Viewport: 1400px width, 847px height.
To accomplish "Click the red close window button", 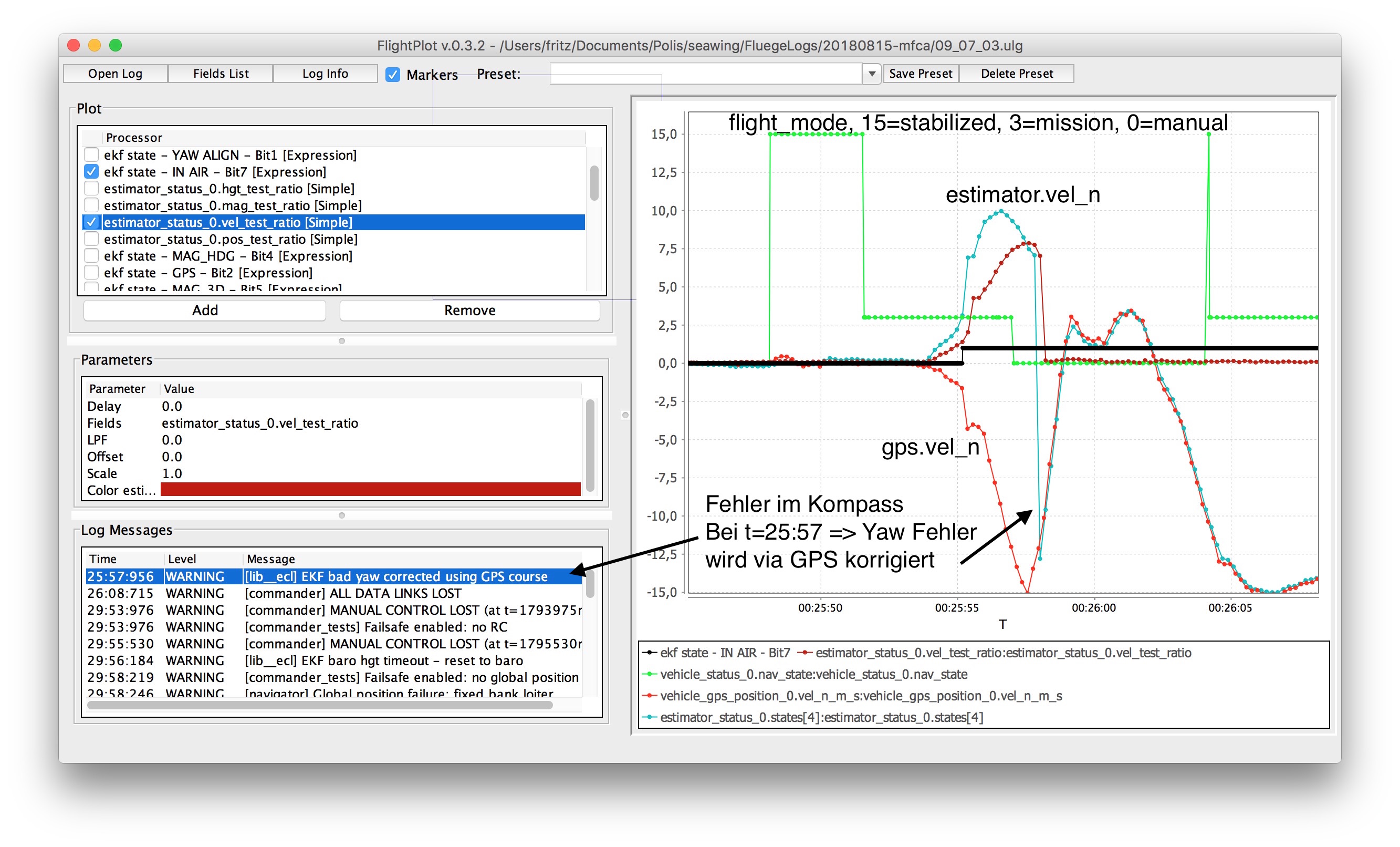I will 74,45.
